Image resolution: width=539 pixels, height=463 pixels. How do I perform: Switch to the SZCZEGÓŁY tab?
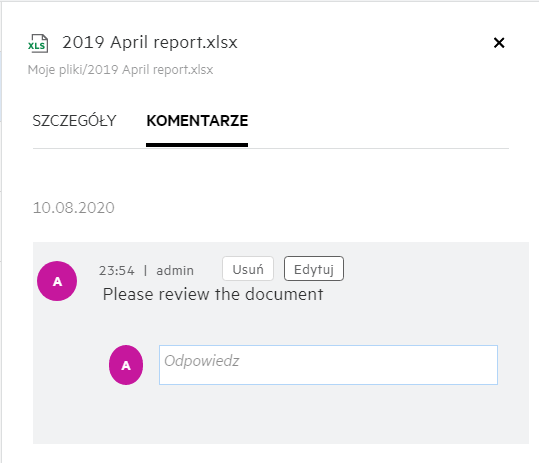(74, 121)
